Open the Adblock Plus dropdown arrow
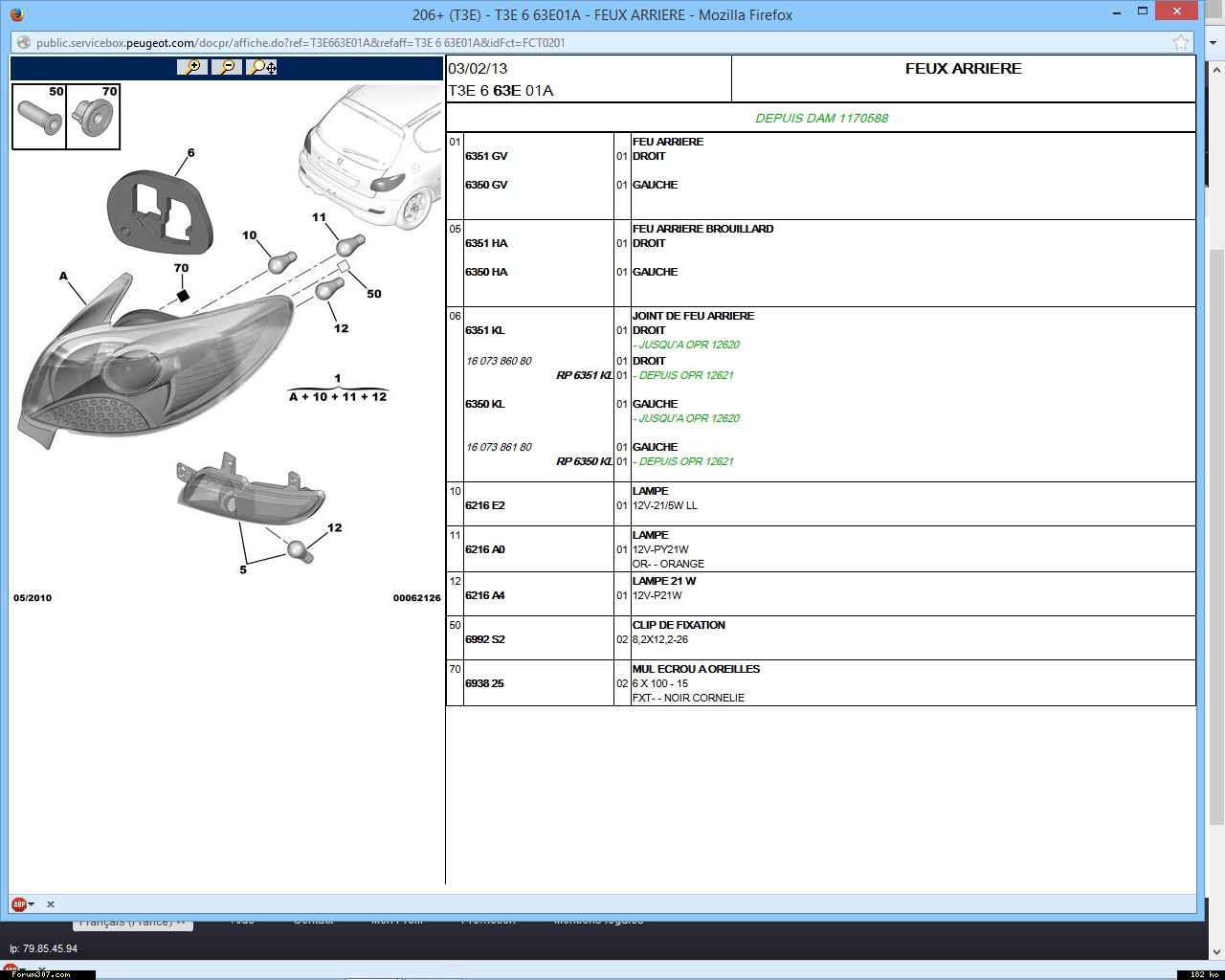 tap(32, 904)
